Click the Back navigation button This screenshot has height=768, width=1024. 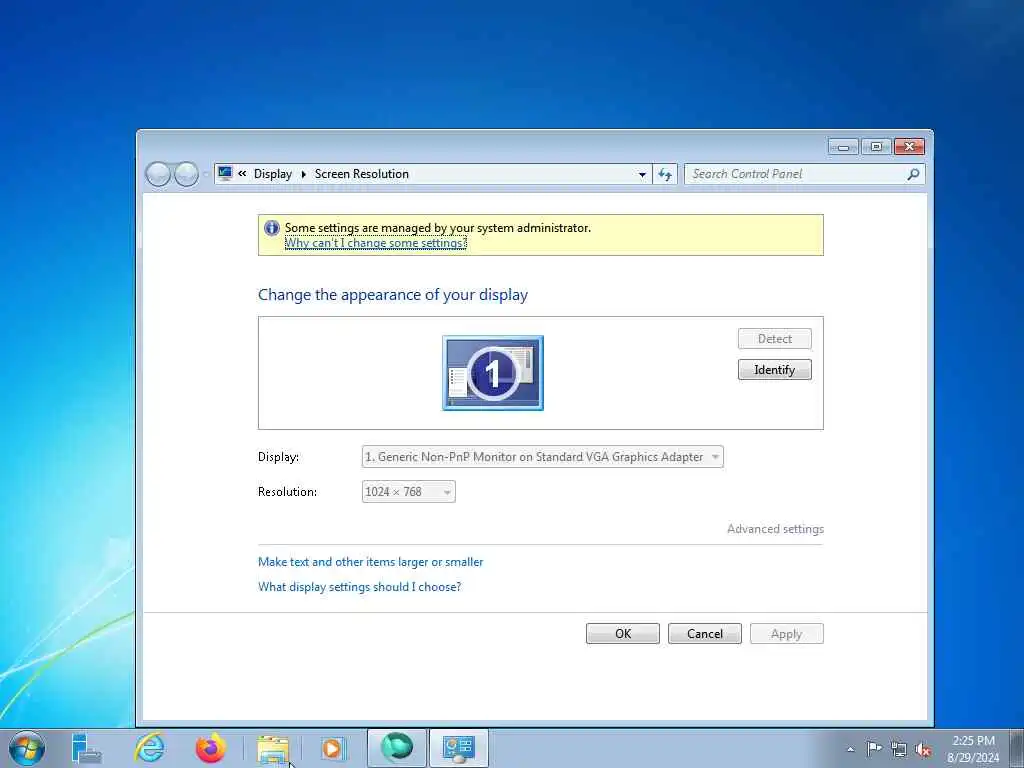[158, 174]
